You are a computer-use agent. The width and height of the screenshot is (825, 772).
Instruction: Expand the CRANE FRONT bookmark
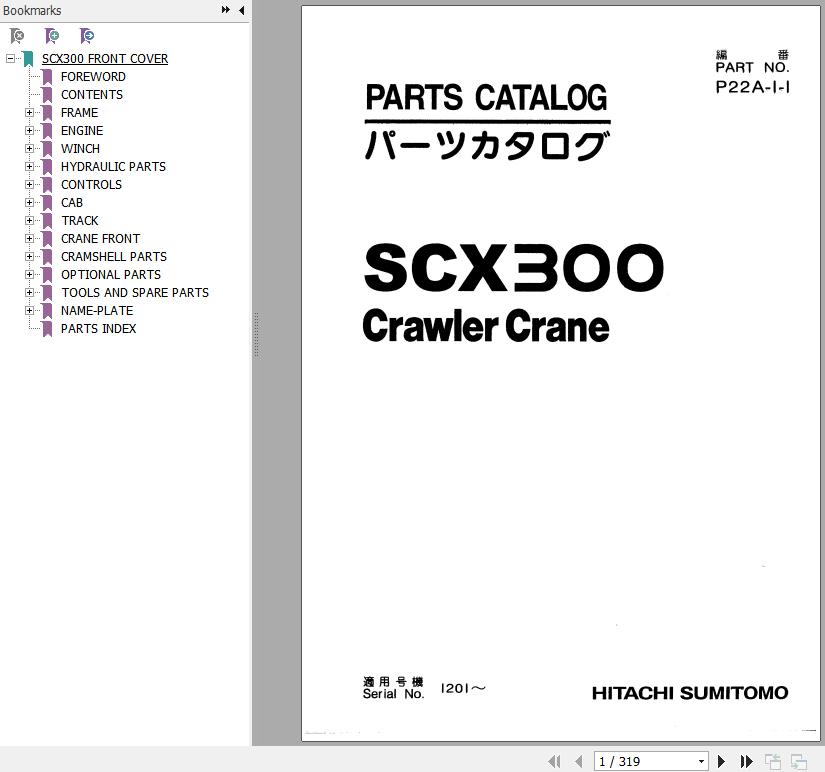[29, 238]
